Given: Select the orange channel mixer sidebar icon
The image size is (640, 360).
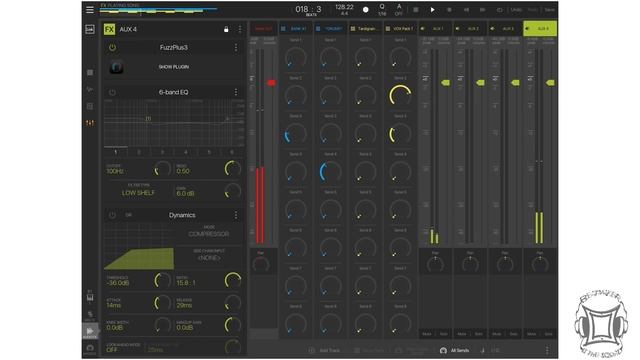Looking at the screenshot, I should coord(90,122).
